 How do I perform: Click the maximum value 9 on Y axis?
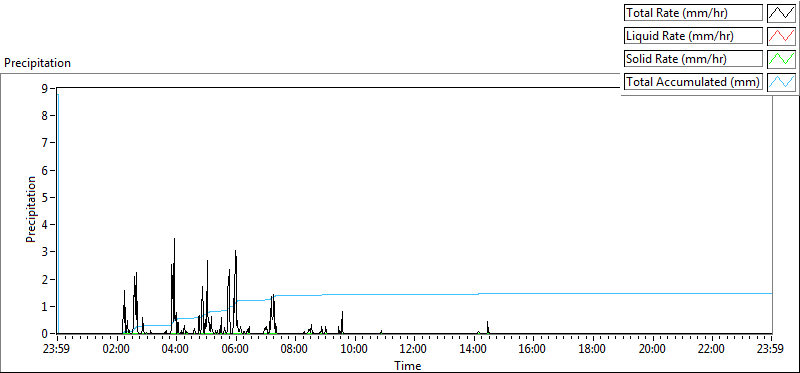[x=45, y=88]
